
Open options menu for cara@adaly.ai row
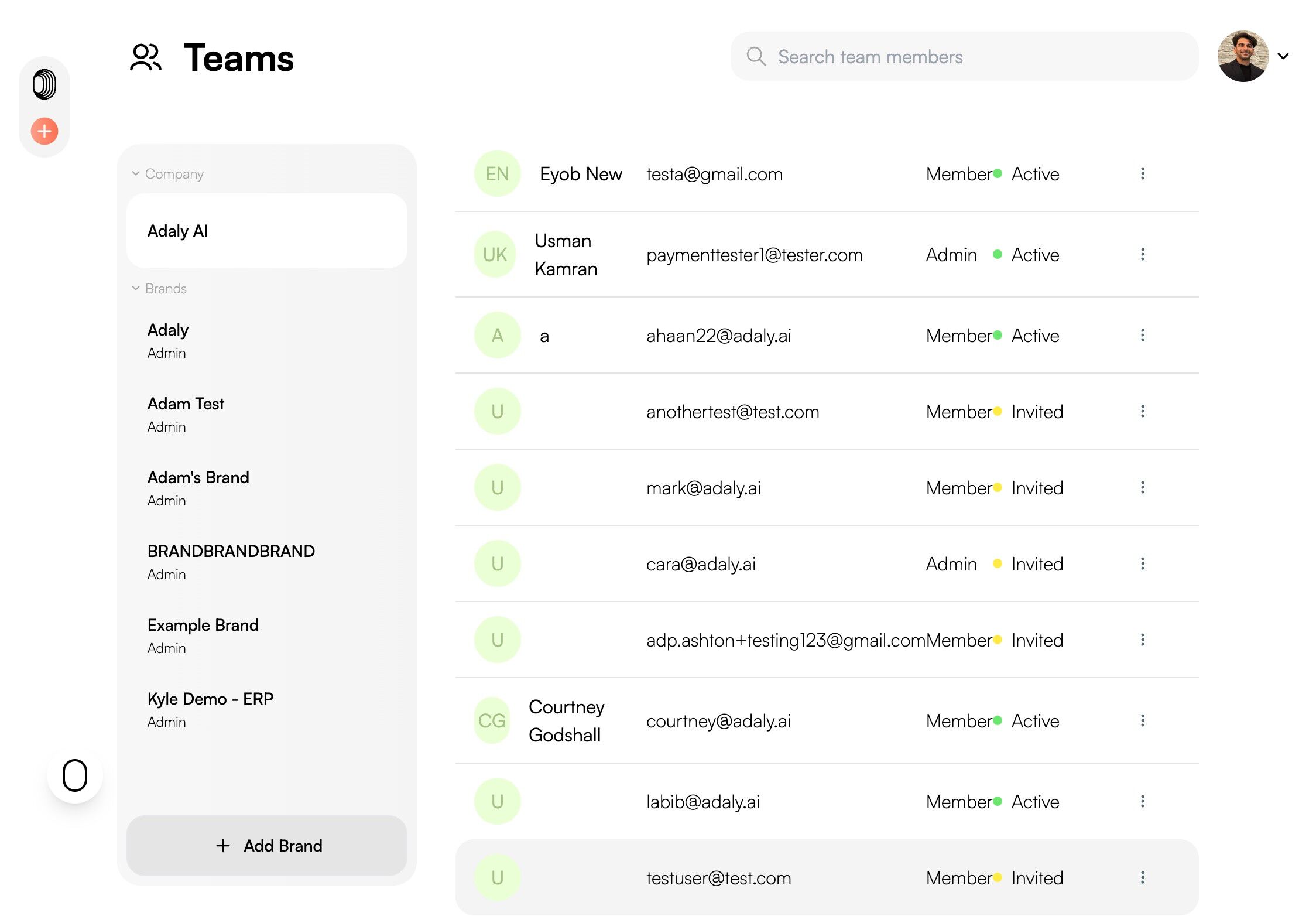(x=1142, y=563)
